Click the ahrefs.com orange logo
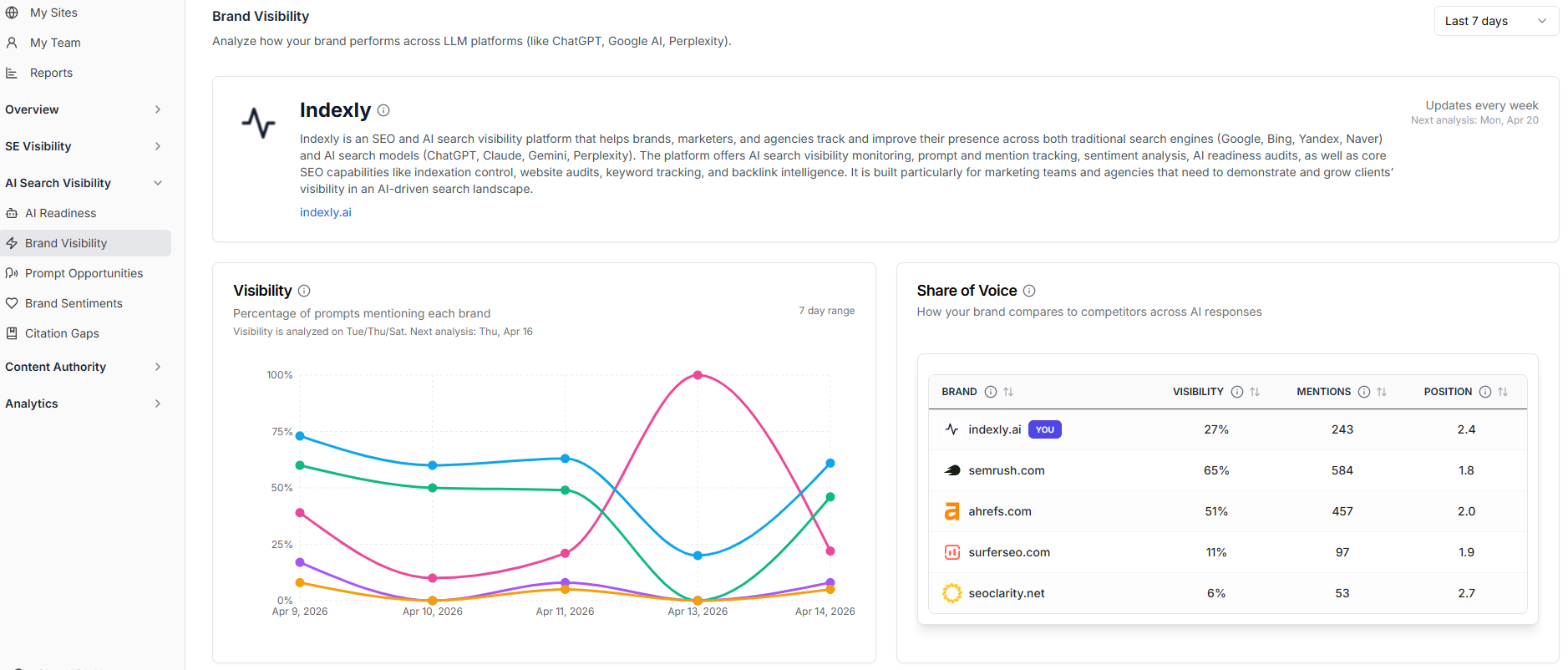The height and width of the screenshot is (670, 1568). pyautogui.click(x=952, y=511)
